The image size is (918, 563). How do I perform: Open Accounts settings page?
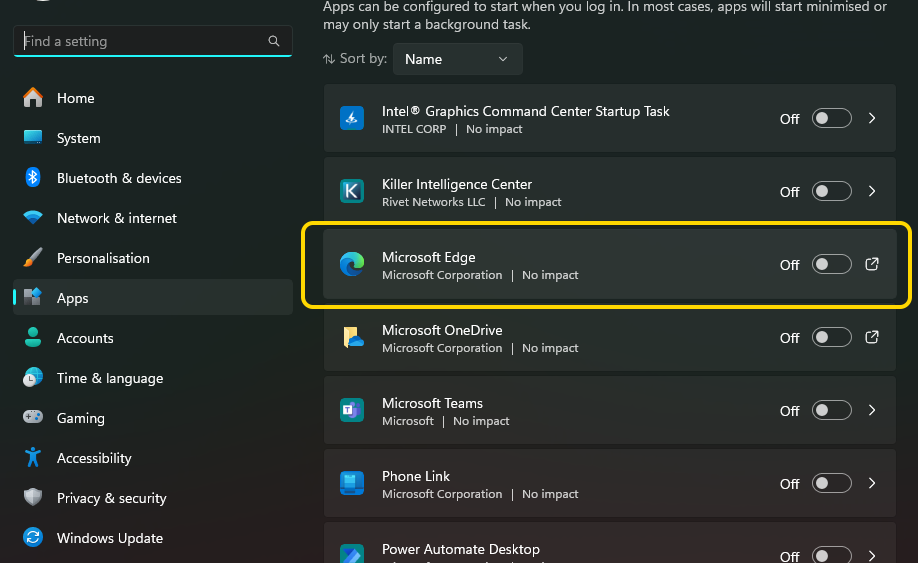coord(153,338)
